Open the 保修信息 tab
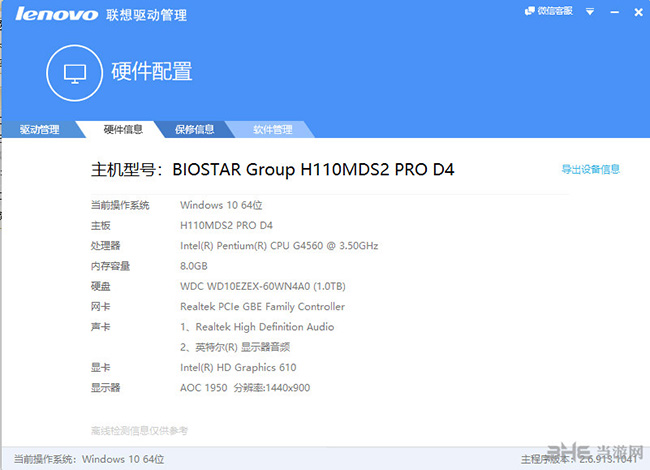This screenshot has width=650, height=470. point(194,129)
